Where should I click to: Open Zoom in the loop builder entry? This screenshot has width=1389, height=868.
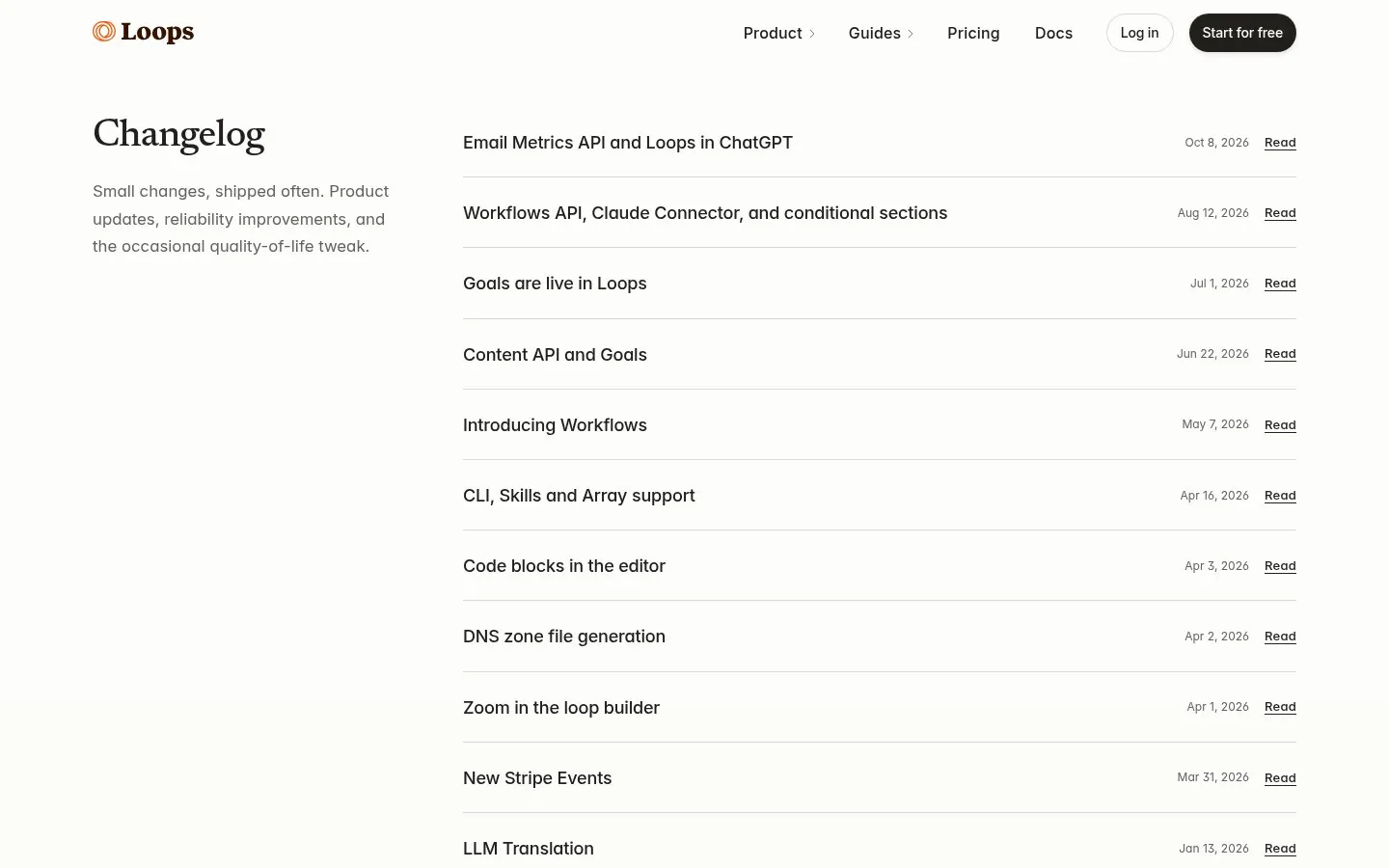[x=561, y=708]
